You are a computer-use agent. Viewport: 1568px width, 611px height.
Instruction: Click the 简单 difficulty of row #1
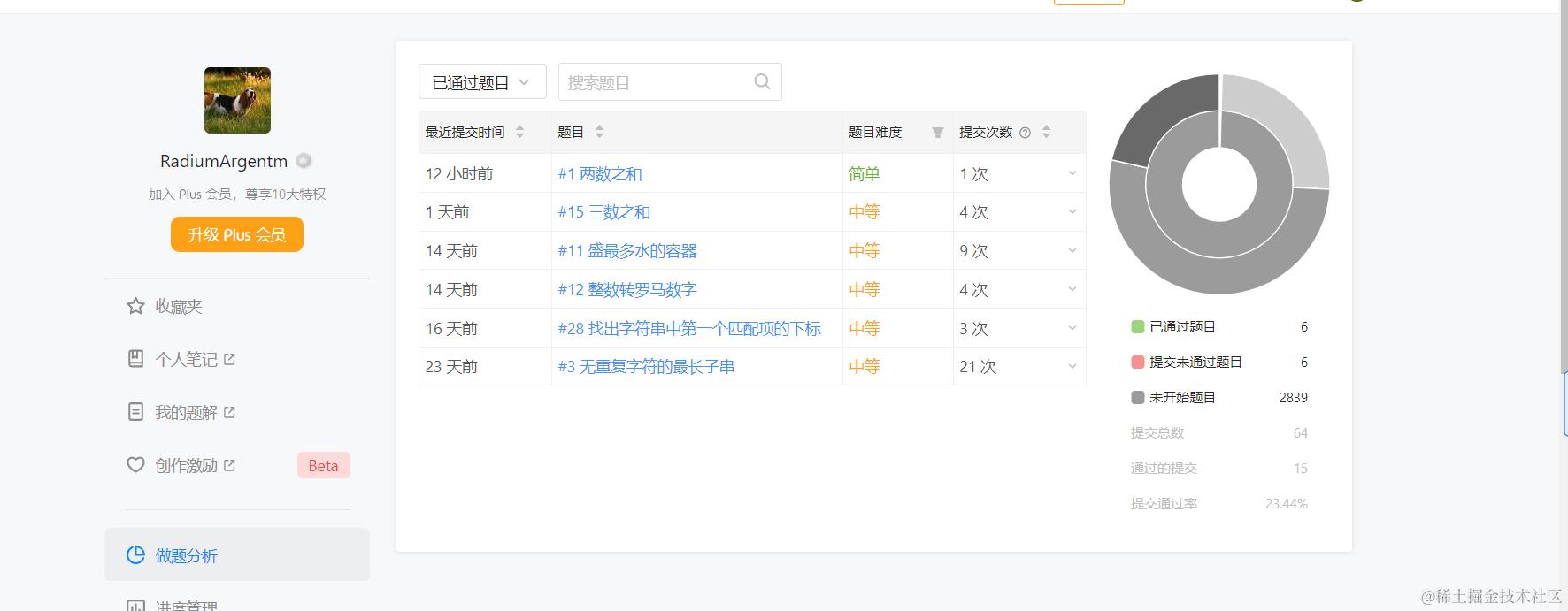tap(865, 174)
